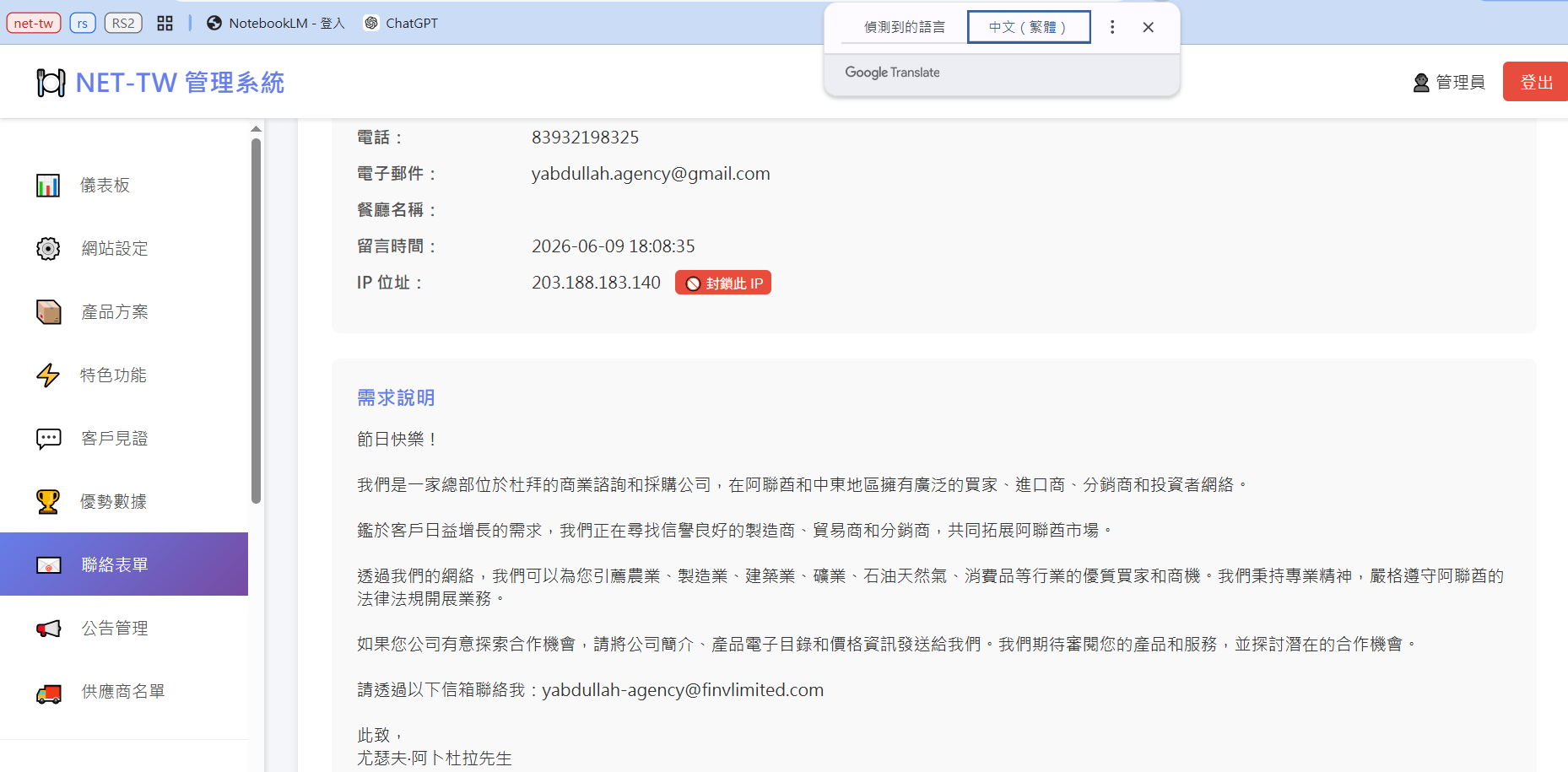This screenshot has width=1568, height=772.
Task: Click the 聯絡表單 envelope icon
Action: [48, 564]
